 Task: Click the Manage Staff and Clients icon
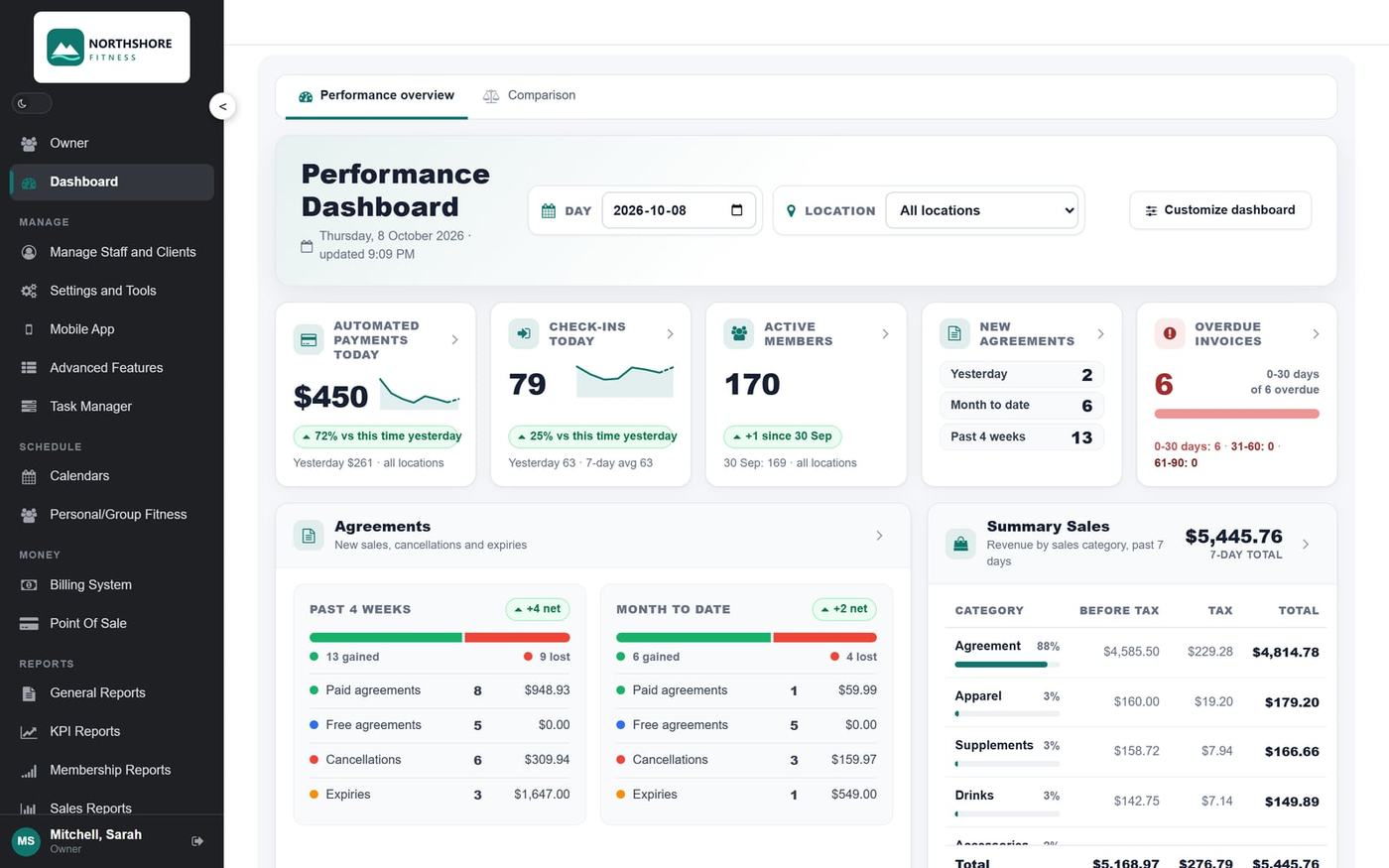tap(29, 253)
